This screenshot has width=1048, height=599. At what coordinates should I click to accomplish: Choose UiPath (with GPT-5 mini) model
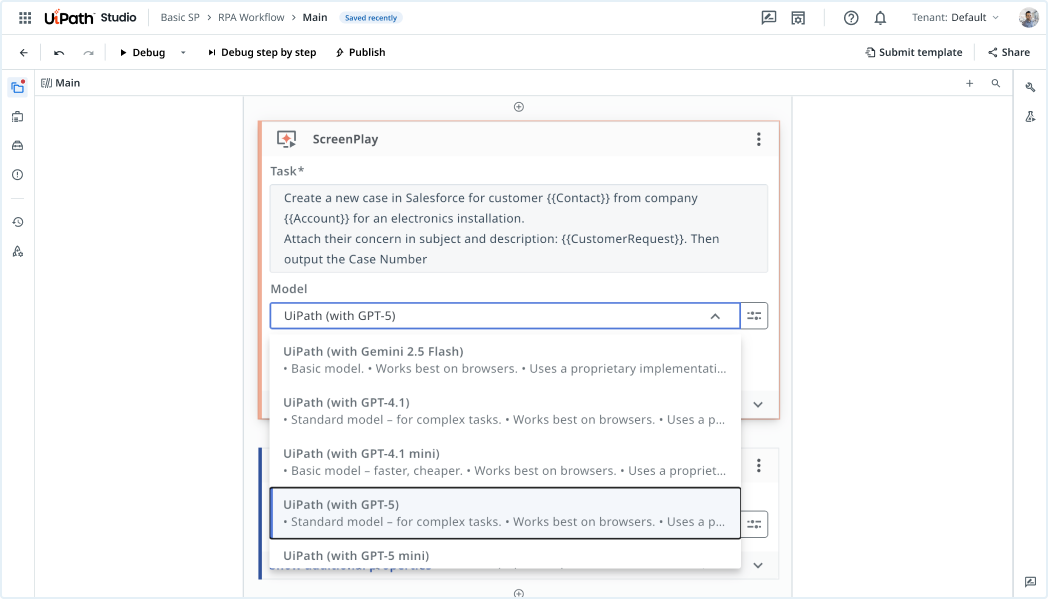(505, 555)
